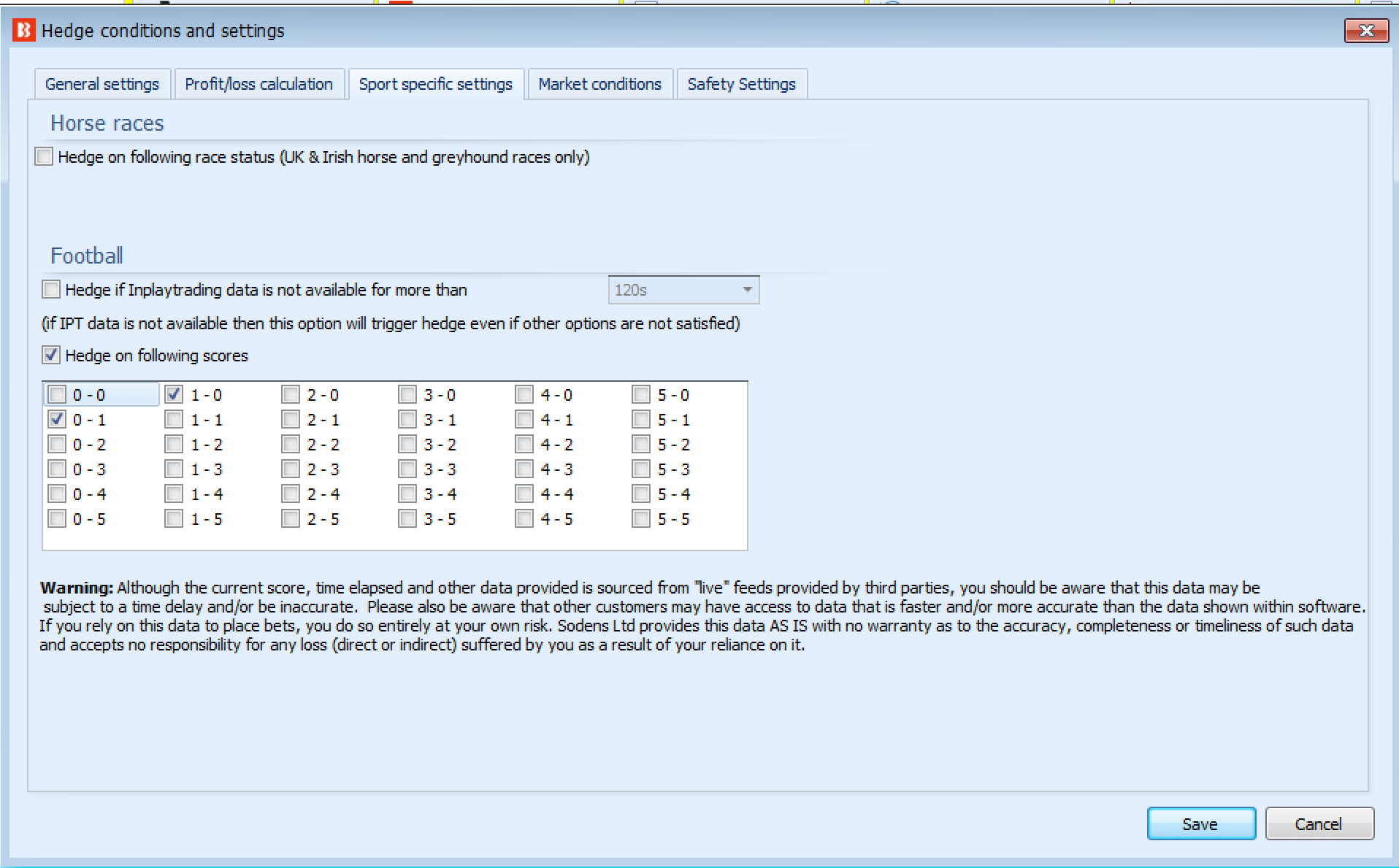Select the Sport specific settings tab
The image size is (1399, 868).
(435, 83)
